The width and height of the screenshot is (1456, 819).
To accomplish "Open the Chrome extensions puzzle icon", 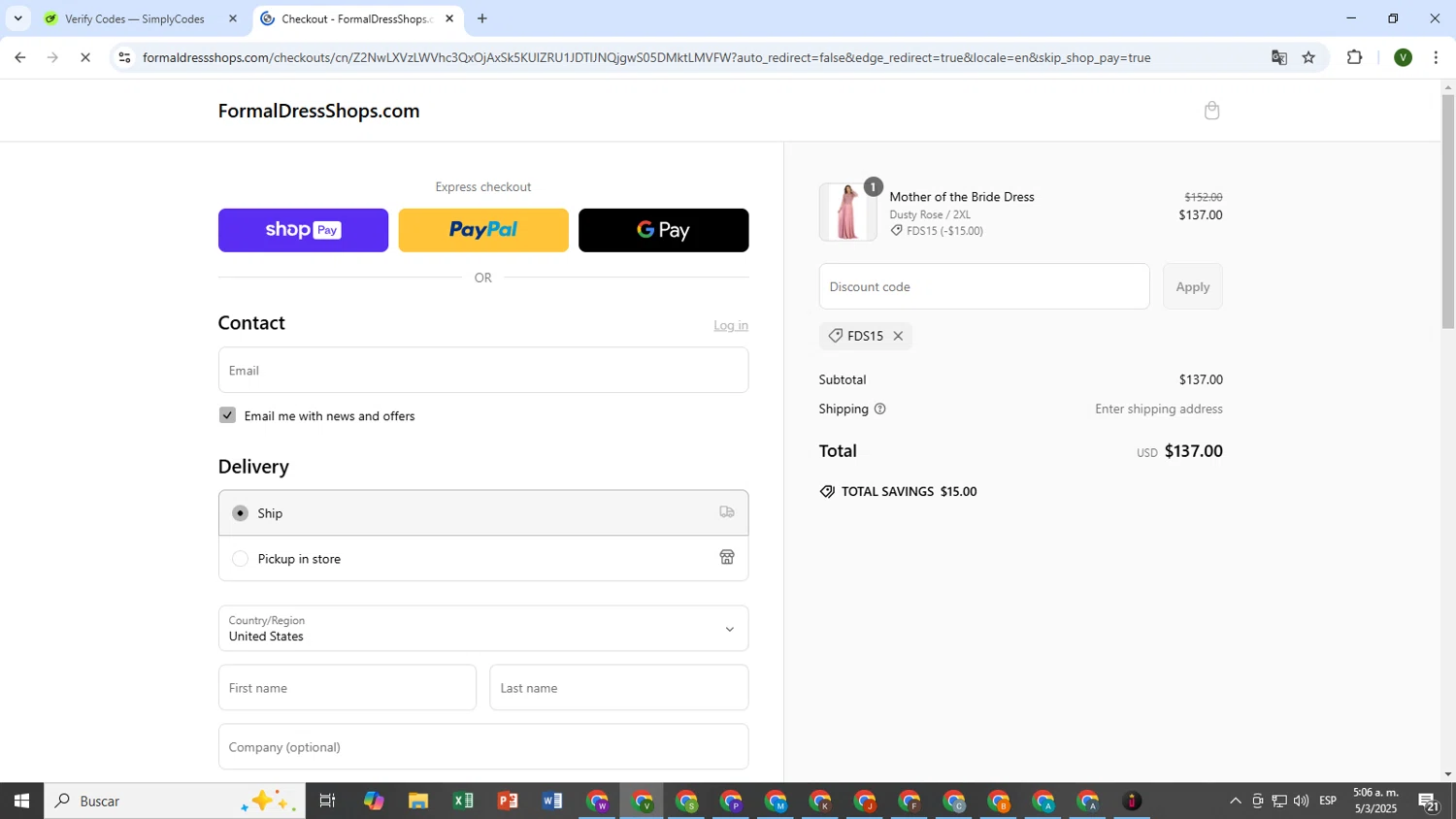I will click(x=1355, y=57).
